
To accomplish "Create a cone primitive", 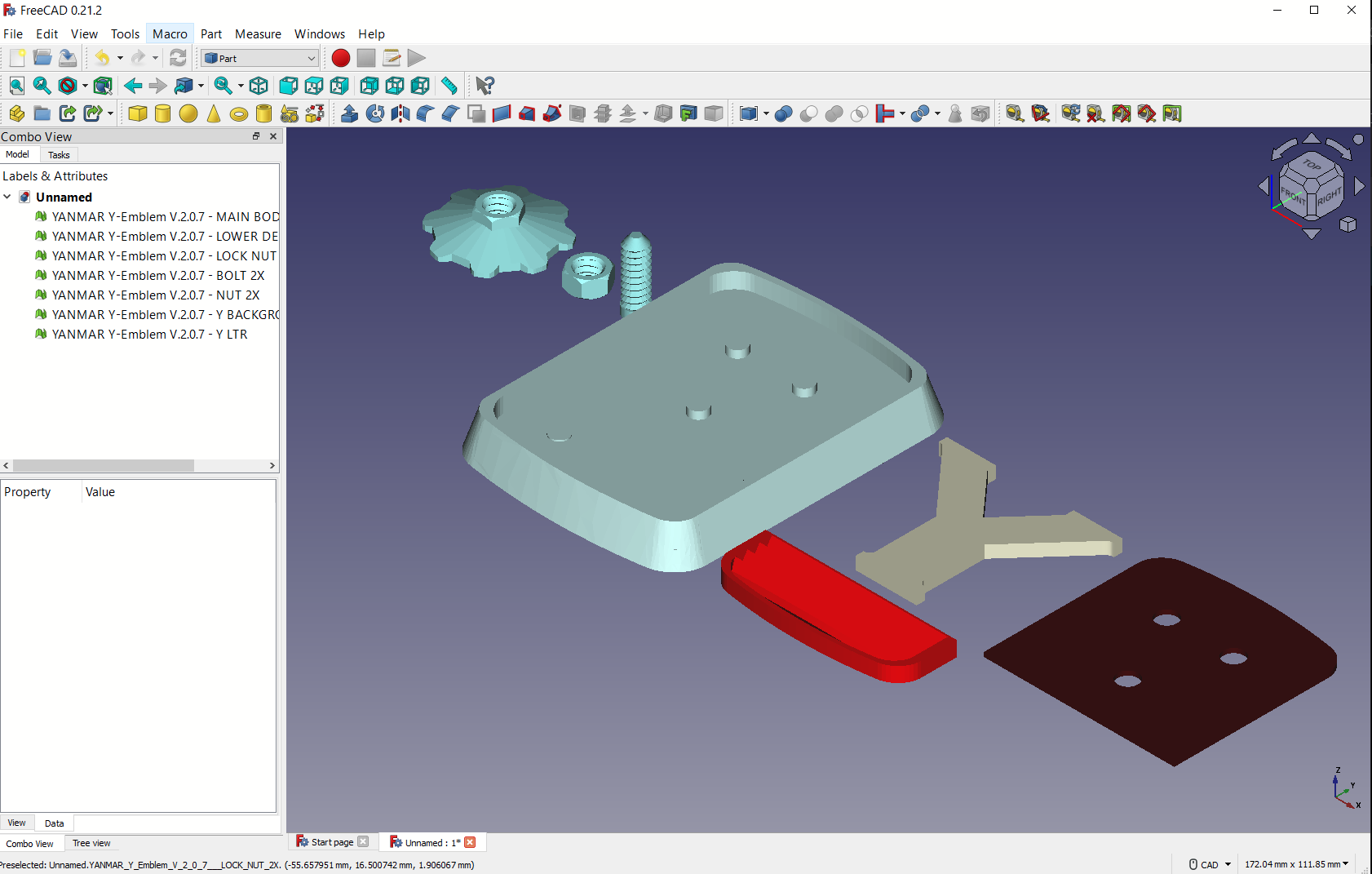I will 214,113.
